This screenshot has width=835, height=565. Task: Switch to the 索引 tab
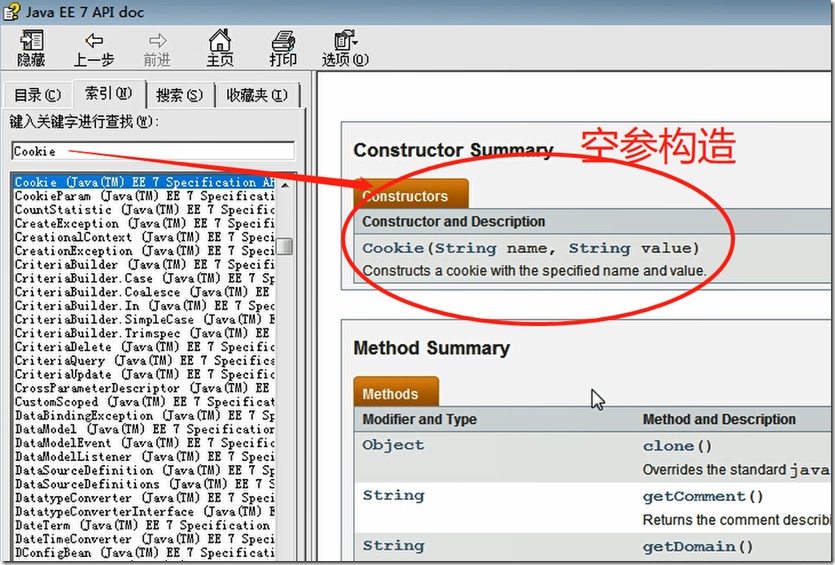coord(109,94)
